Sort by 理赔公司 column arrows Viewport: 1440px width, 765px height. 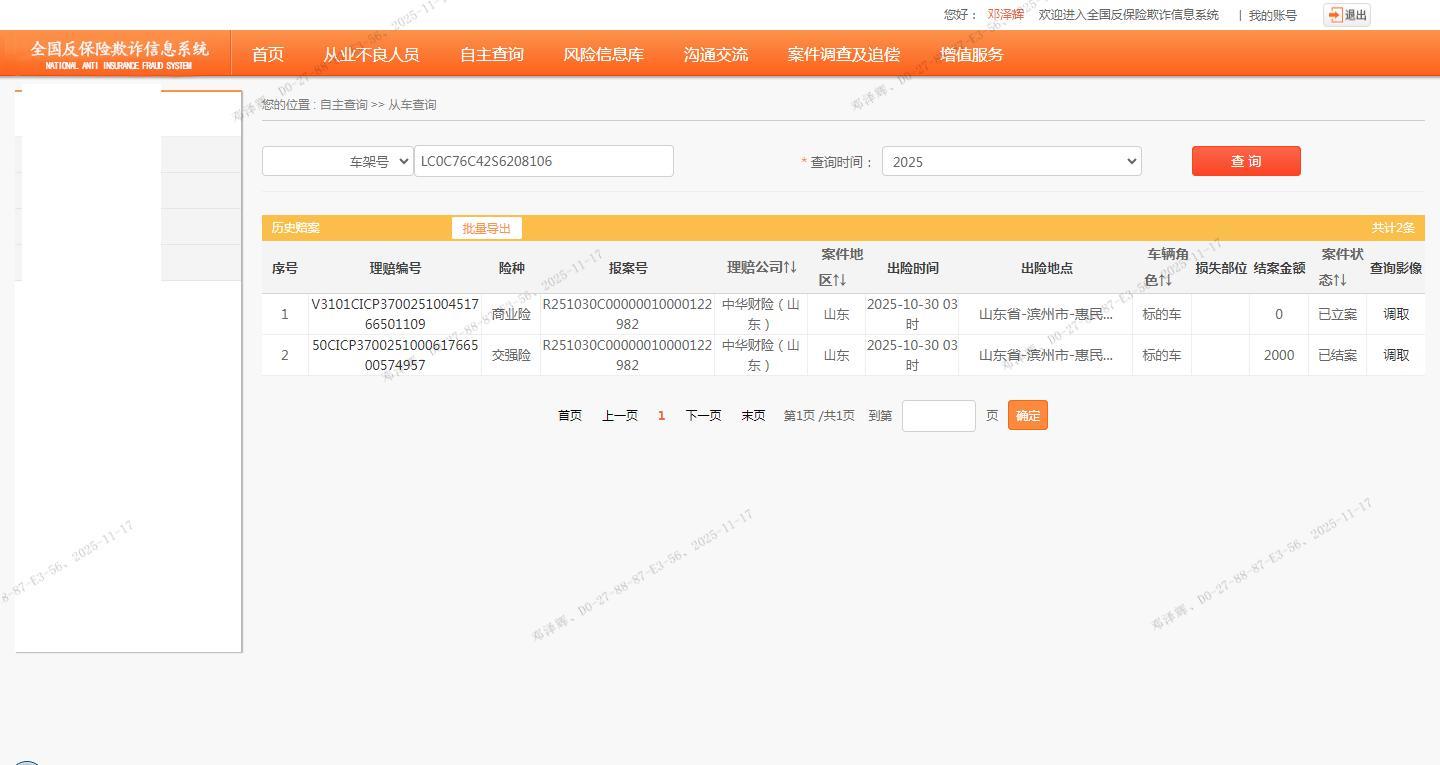tap(789, 267)
